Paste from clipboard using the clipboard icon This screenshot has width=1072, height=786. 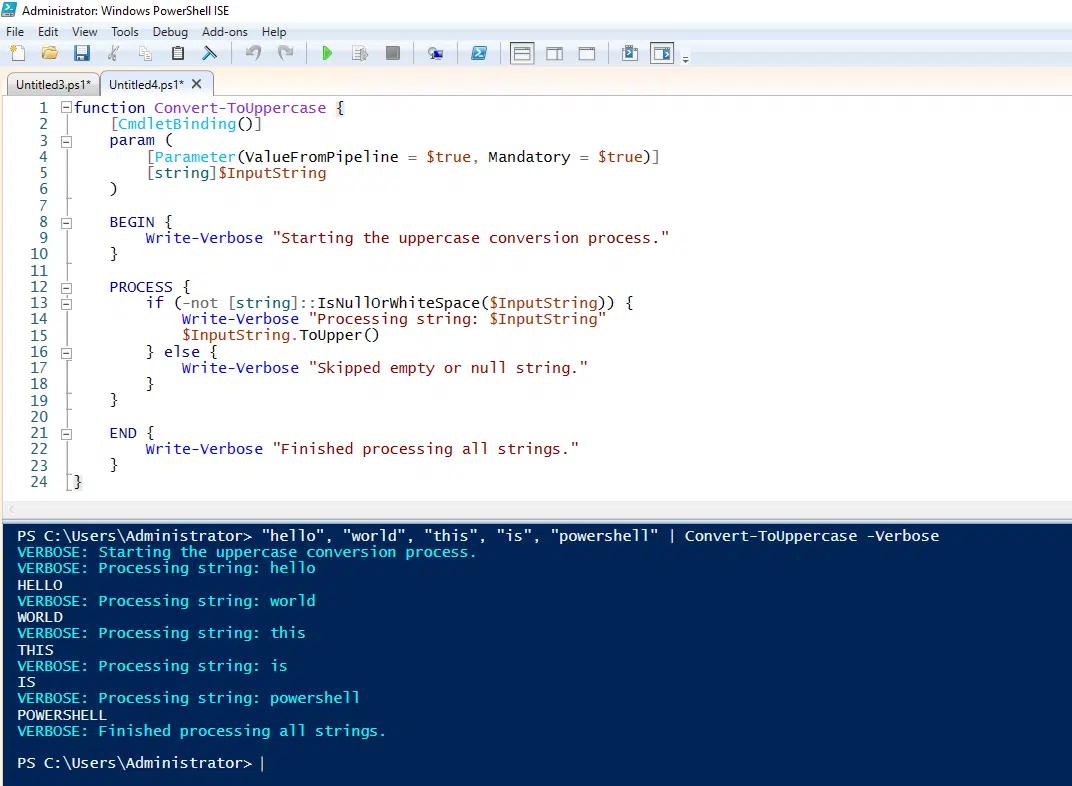point(178,53)
